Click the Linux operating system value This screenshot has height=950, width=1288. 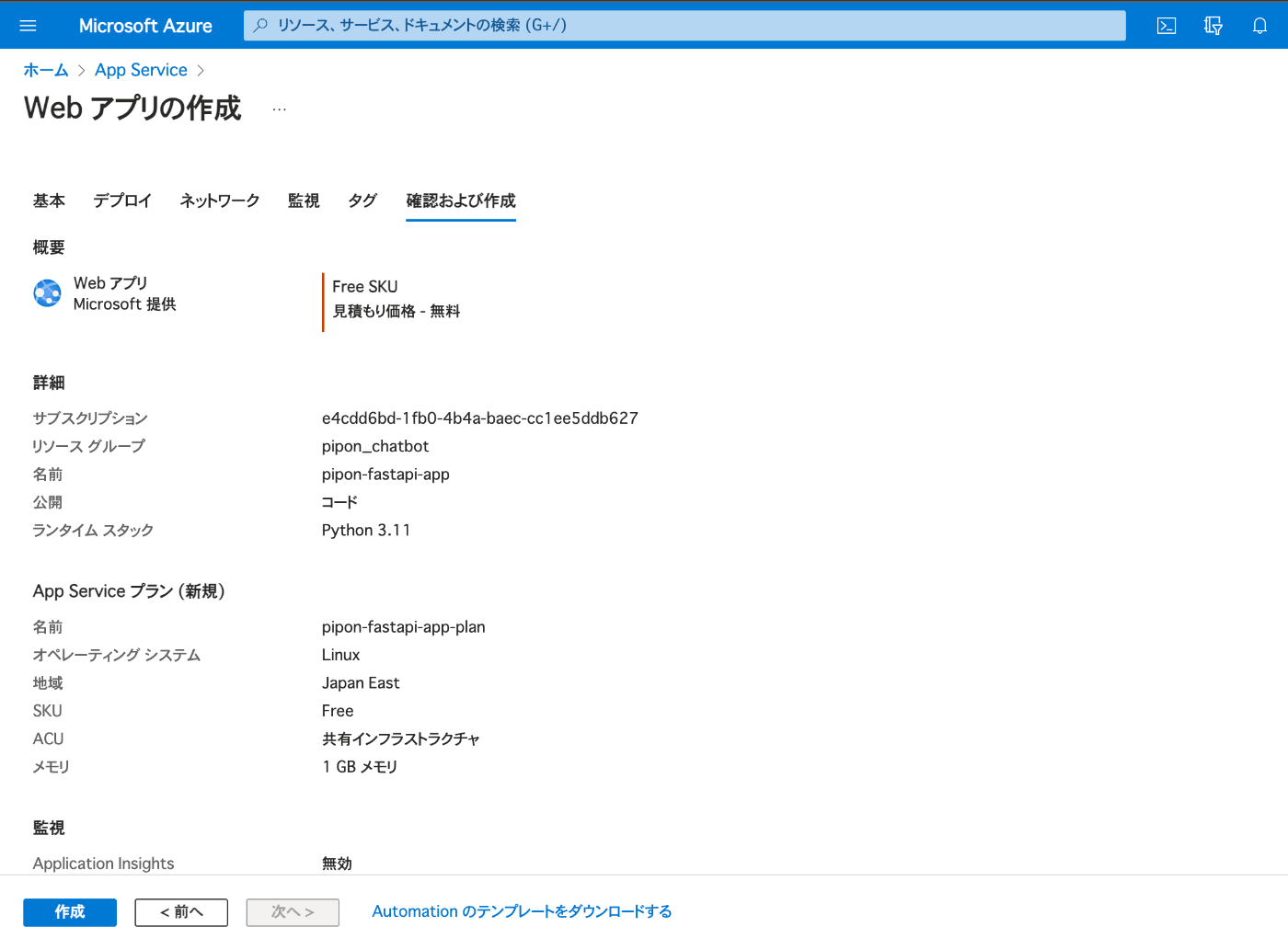[340, 655]
